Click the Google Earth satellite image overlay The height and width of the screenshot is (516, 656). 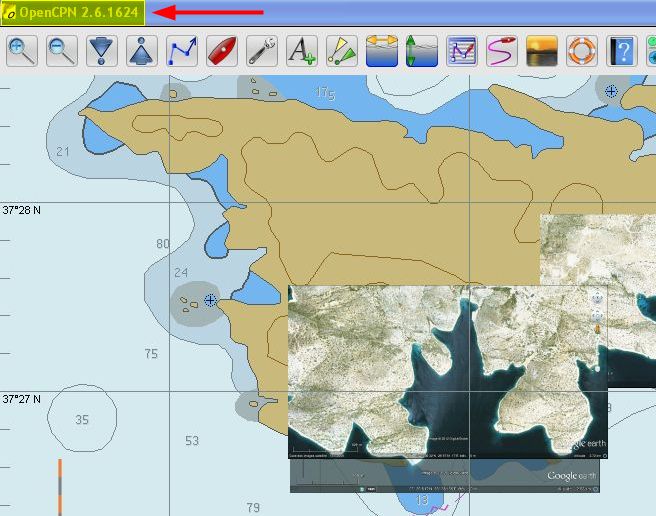click(448, 372)
